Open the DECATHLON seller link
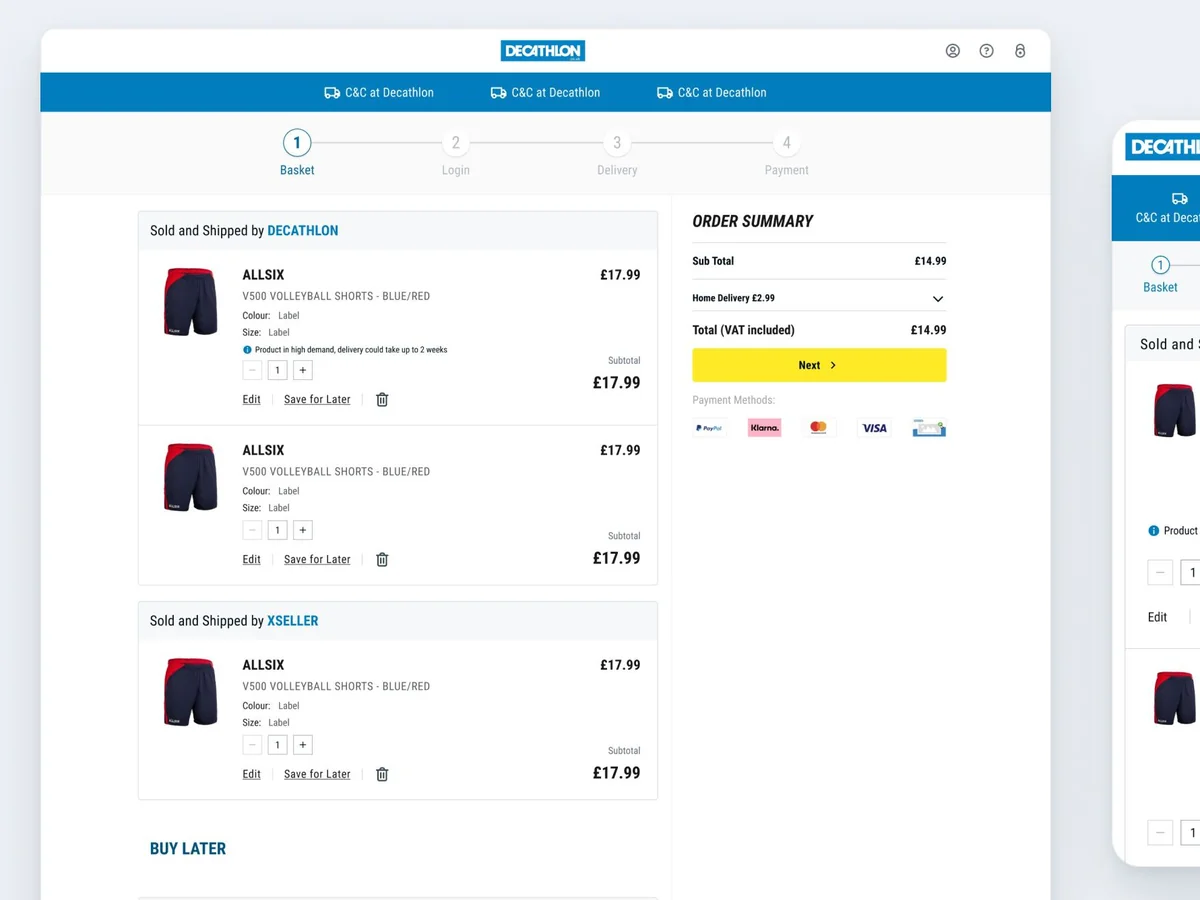 click(303, 231)
